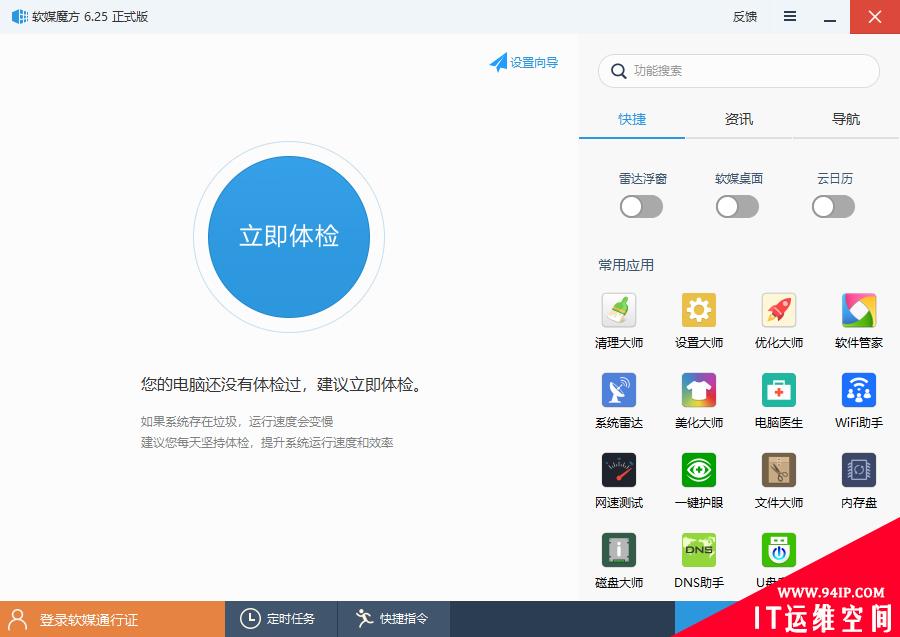Viewport: 900px width, 637px height.
Task: Open 软件管家 software manager
Action: point(859,320)
